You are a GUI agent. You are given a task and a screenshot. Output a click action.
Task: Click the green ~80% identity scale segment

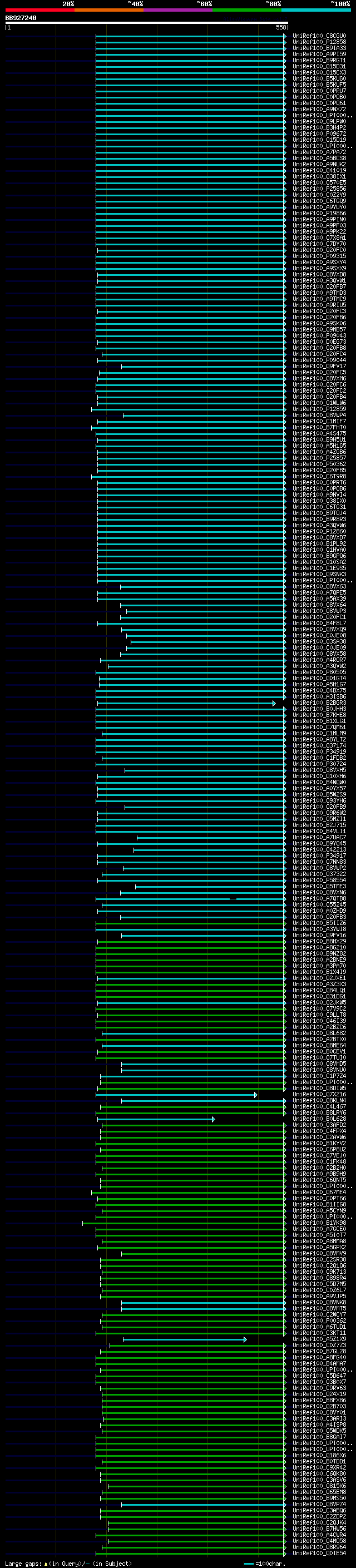(247, 10)
